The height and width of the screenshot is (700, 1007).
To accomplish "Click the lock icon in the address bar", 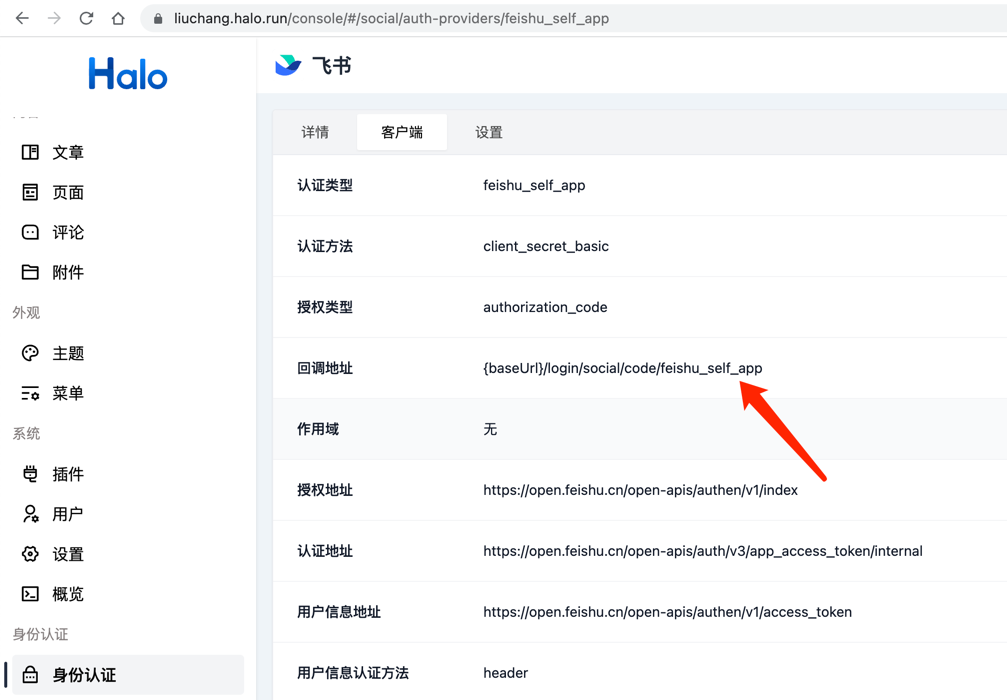I will pos(158,19).
